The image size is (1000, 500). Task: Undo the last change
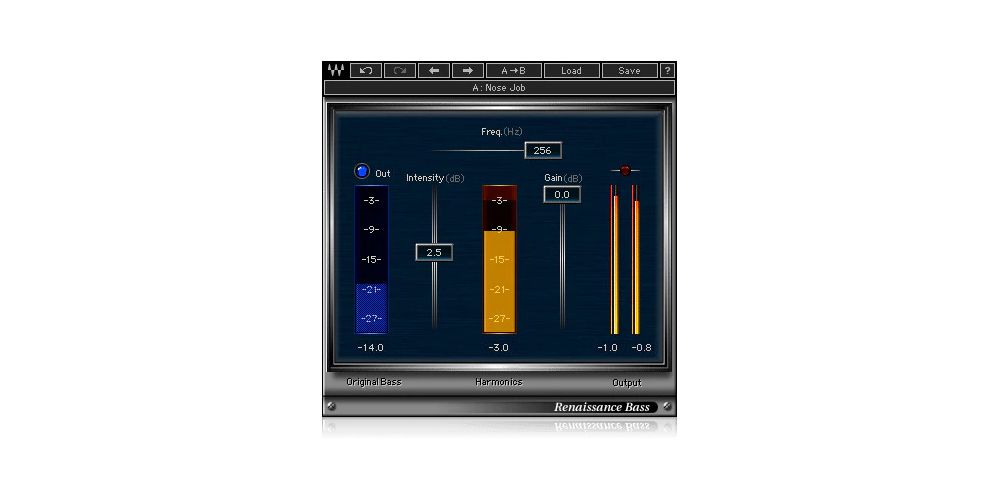(366, 70)
